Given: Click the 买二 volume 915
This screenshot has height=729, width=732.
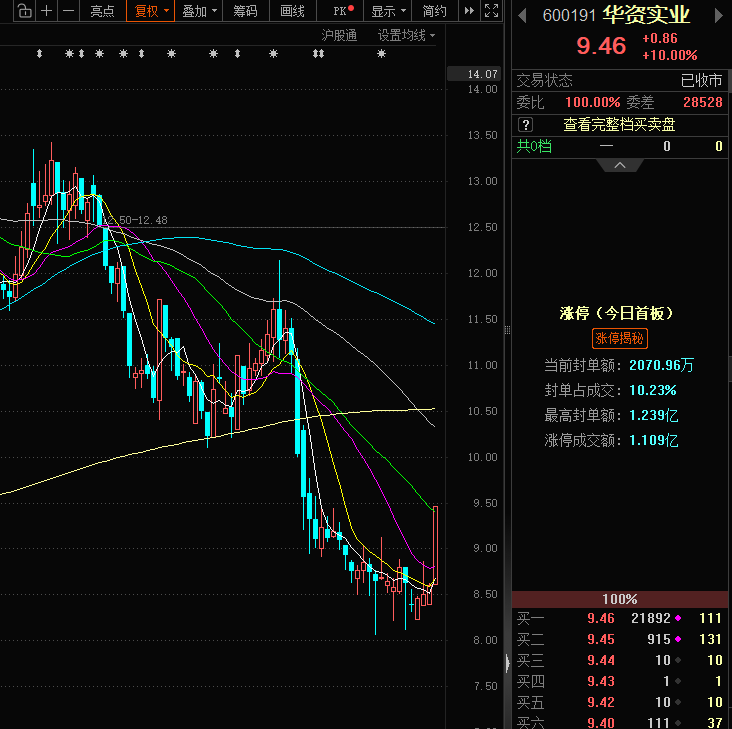Looking at the screenshot, I should pos(659,639).
